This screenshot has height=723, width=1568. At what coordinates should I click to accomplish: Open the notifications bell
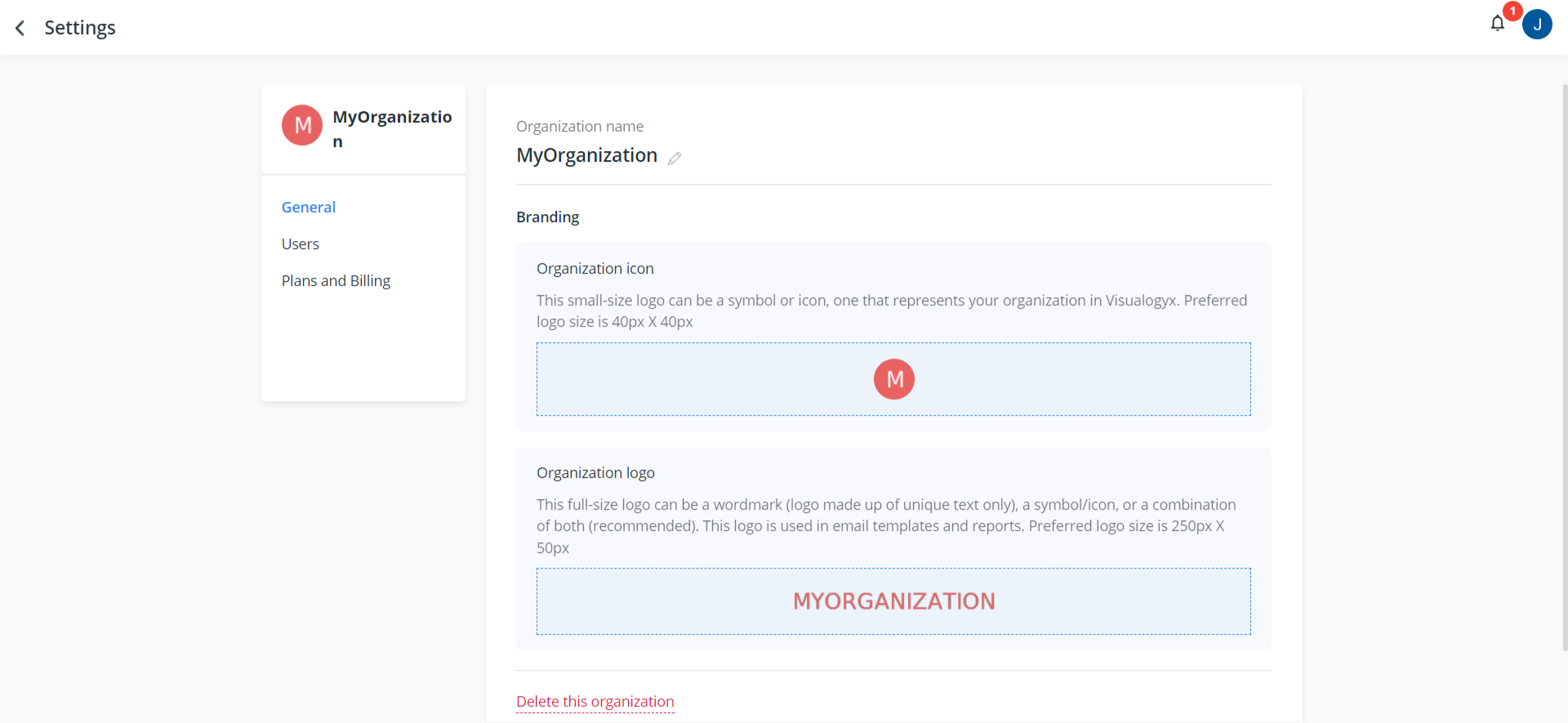[1497, 24]
